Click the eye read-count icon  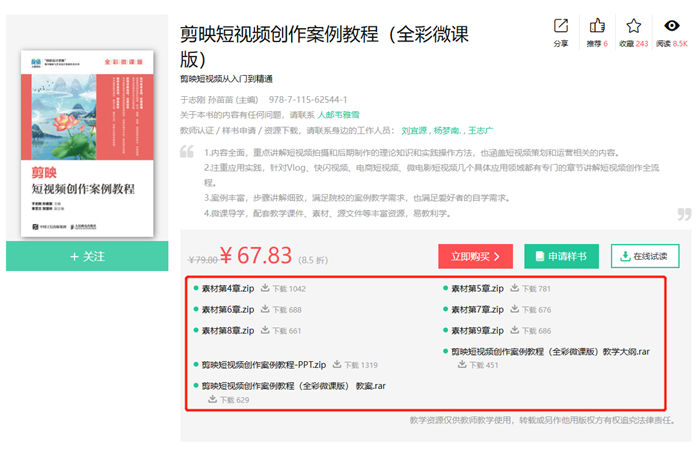click(x=671, y=26)
